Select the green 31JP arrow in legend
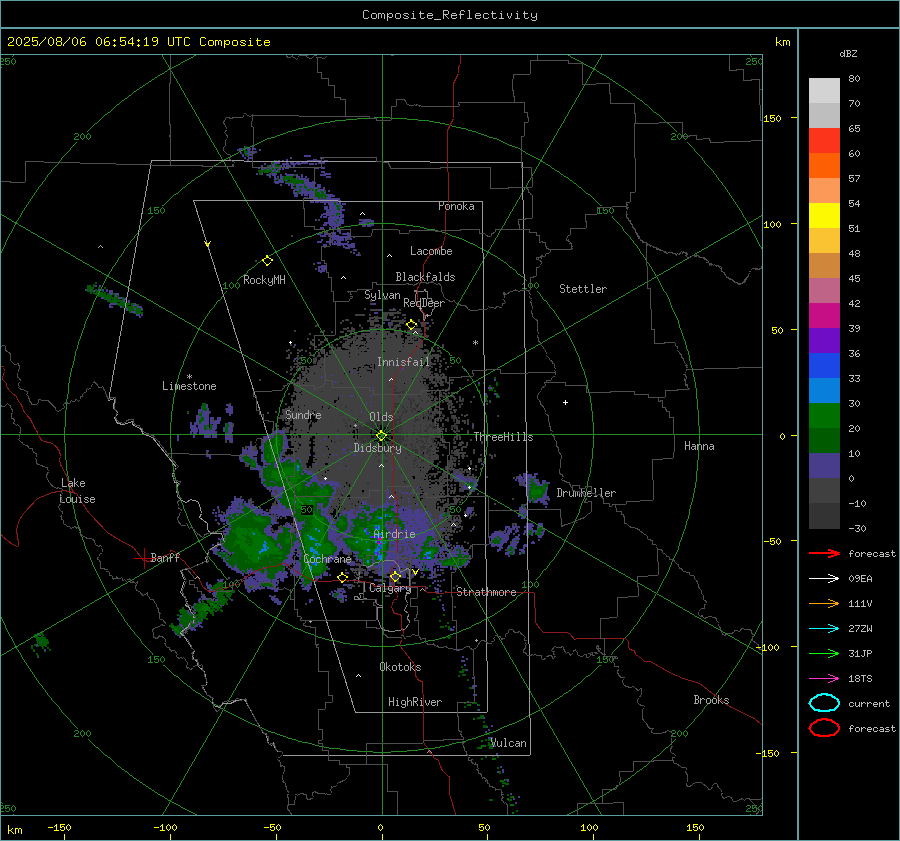This screenshot has height=841, width=900. tap(824, 653)
